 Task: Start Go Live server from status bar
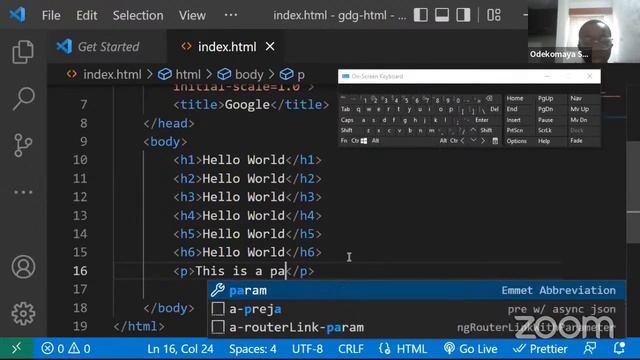point(471,349)
